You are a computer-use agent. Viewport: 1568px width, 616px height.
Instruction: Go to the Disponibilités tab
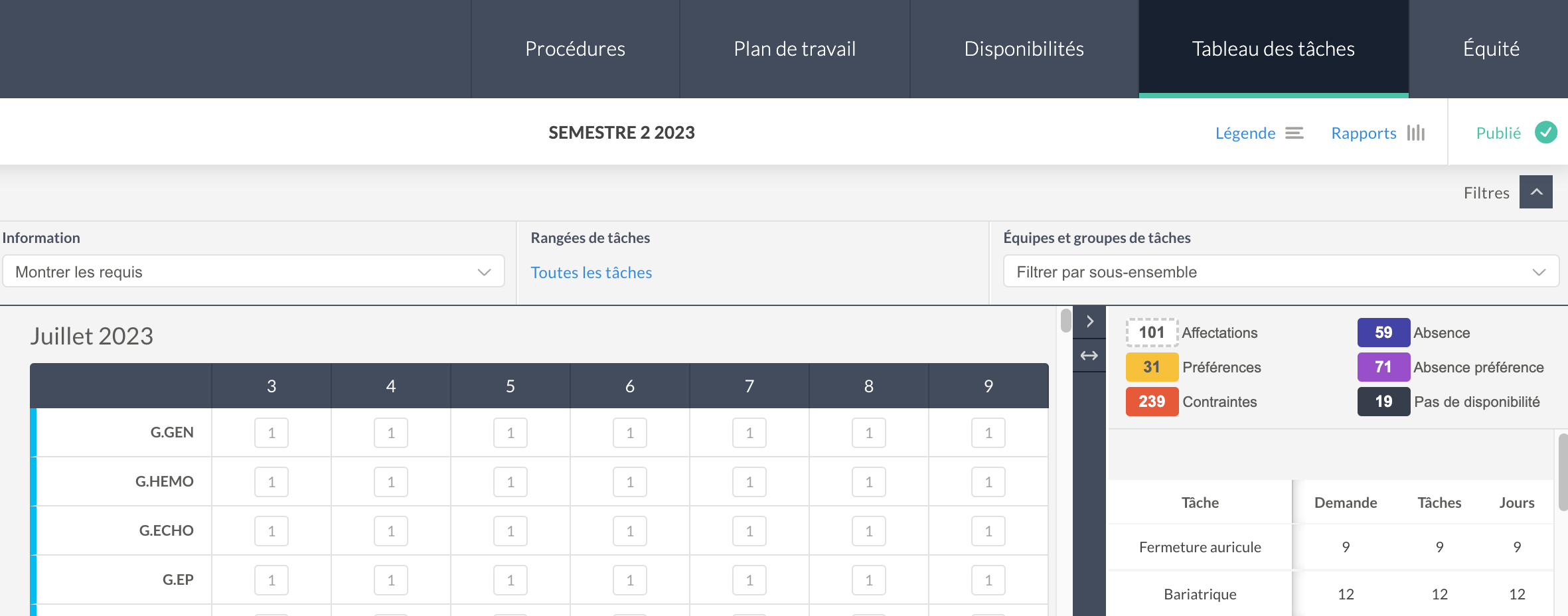click(x=1024, y=49)
